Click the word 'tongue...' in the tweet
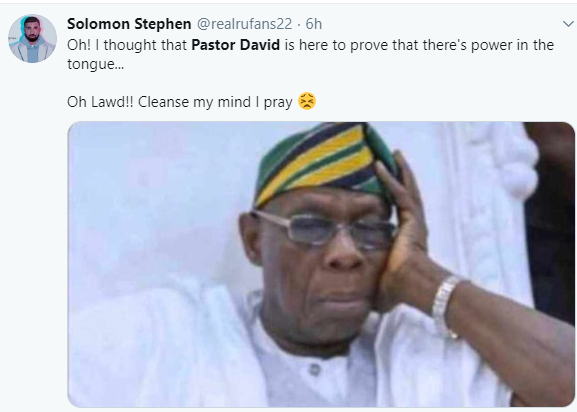The image size is (577, 412). pyautogui.click(x=96, y=64)
